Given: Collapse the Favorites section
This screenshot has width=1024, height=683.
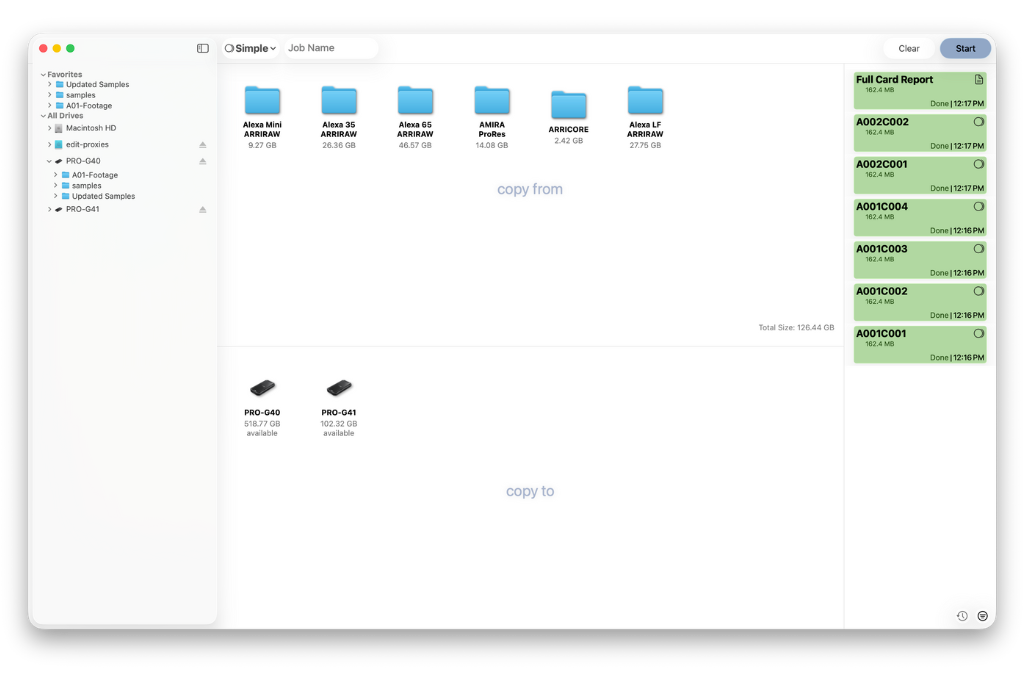Looking at the screenshot, I should [x=43, y=74].
